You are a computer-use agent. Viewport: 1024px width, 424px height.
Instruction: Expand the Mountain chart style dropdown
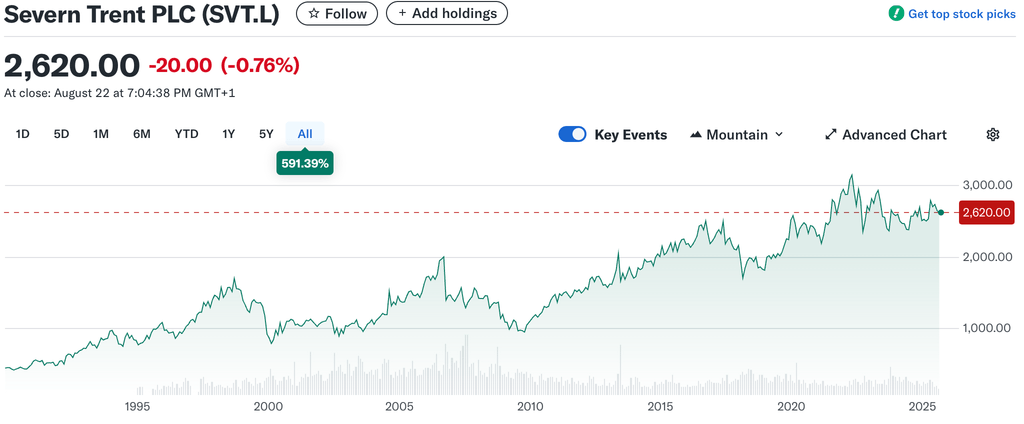(779, 135)
